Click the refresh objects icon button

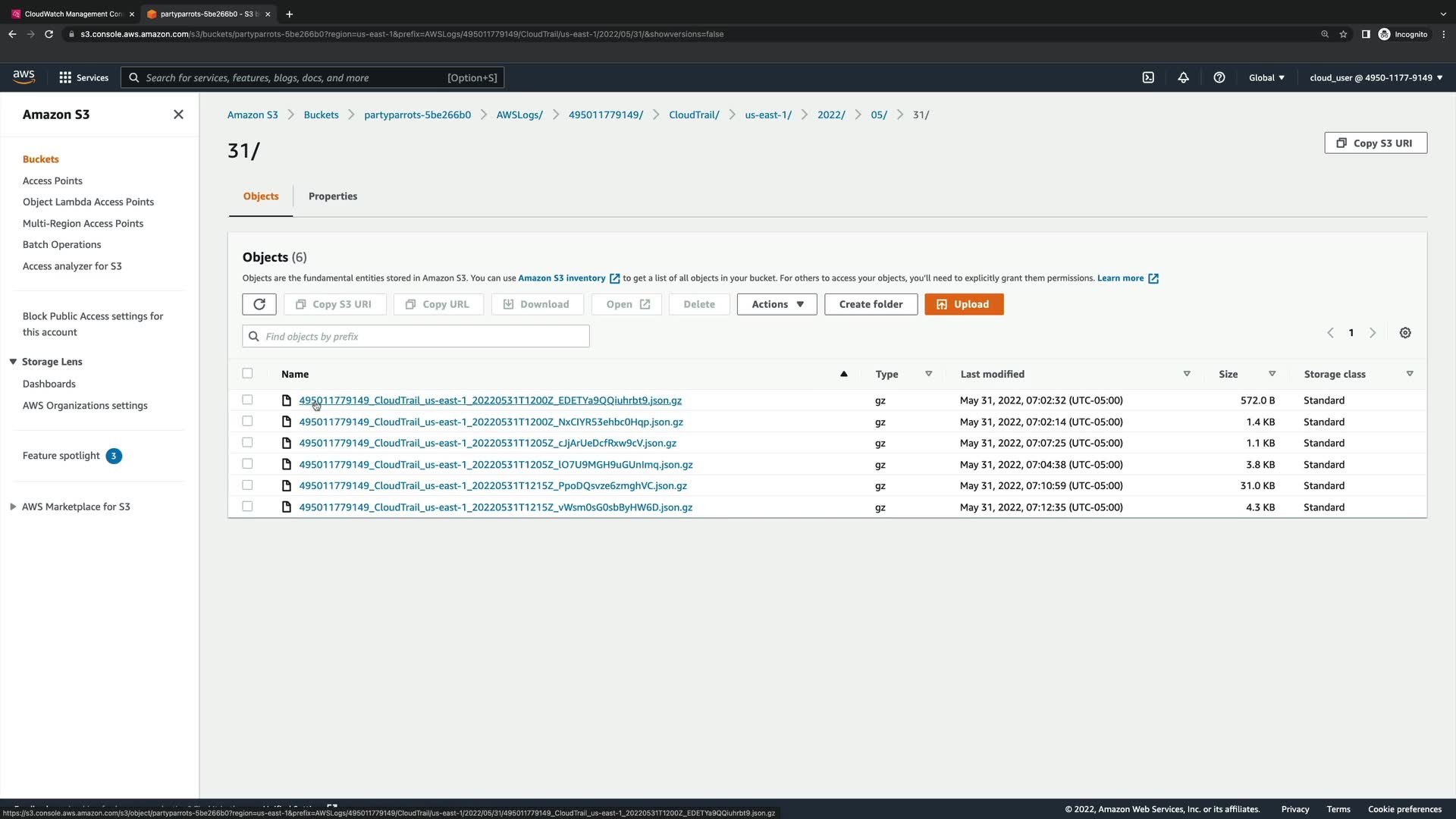(259, 304)
